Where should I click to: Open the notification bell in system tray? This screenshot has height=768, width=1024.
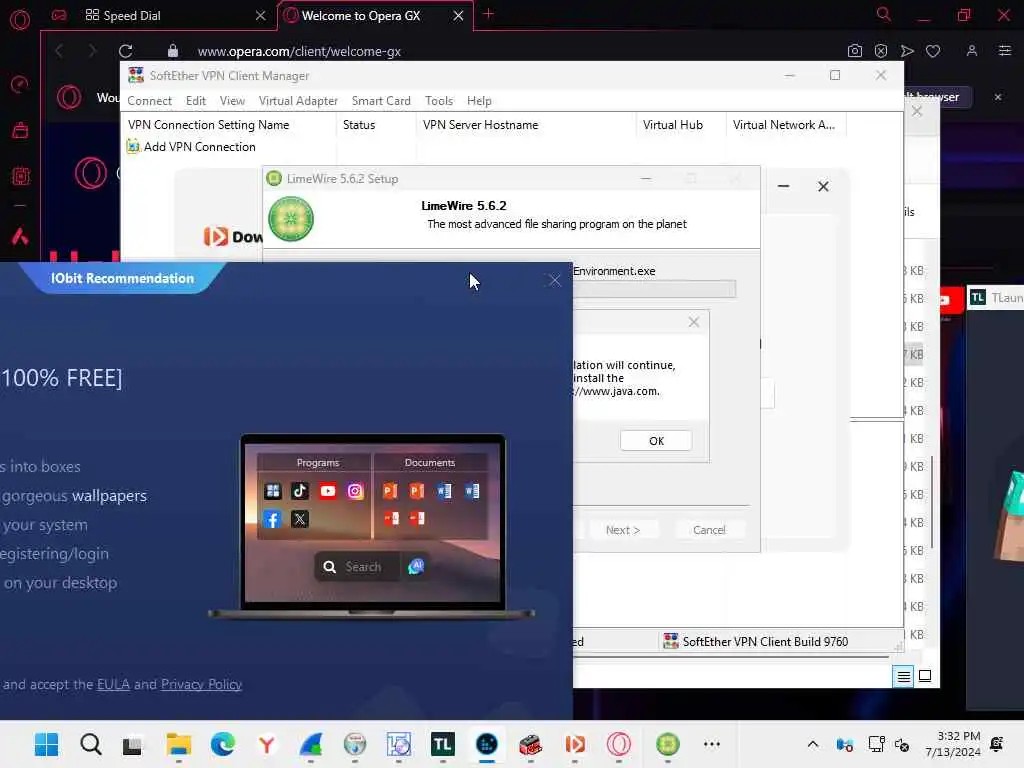click(x=997, y=744)
